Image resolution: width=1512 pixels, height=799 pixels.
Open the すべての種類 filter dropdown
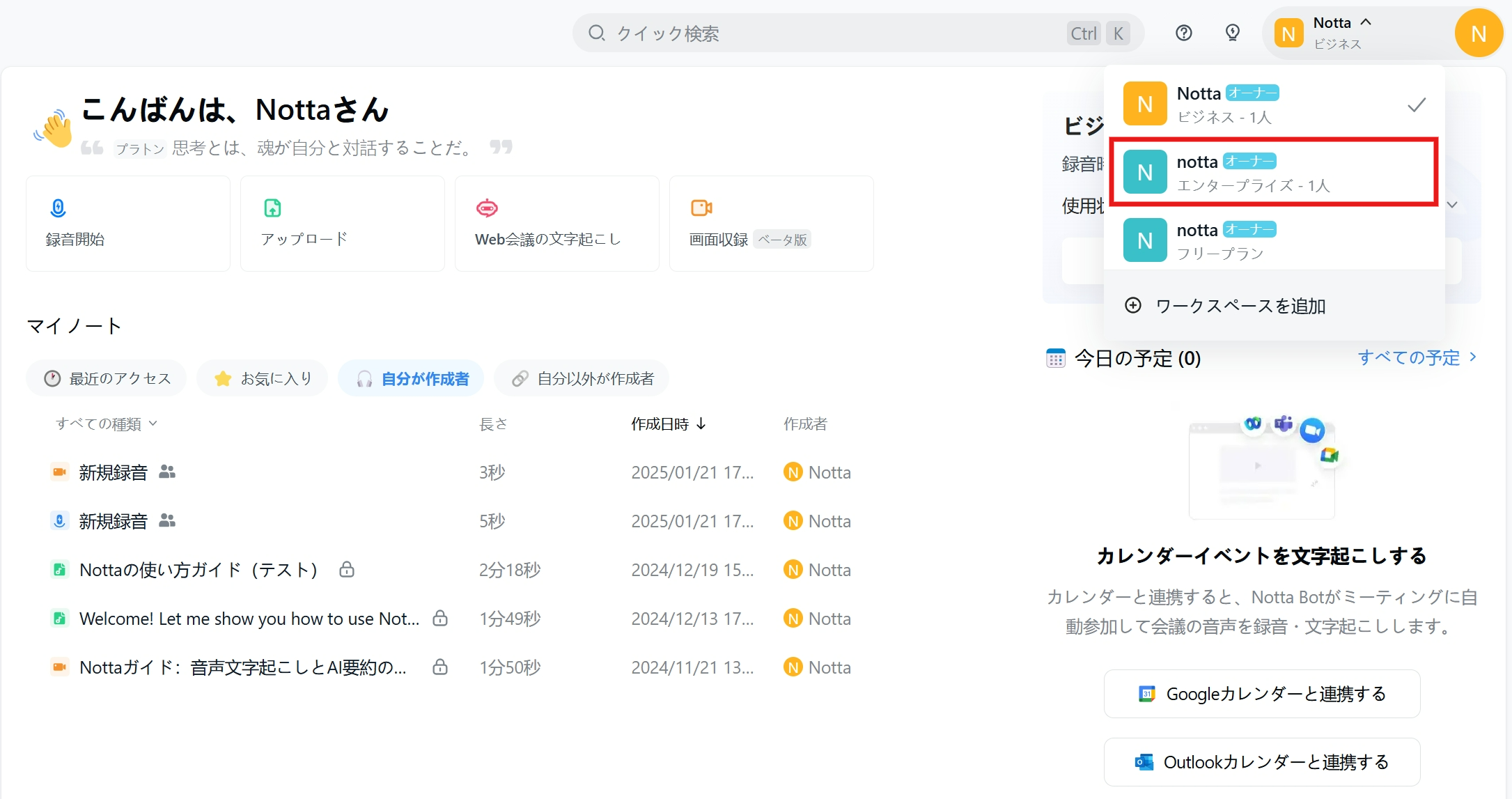(107, 424)
